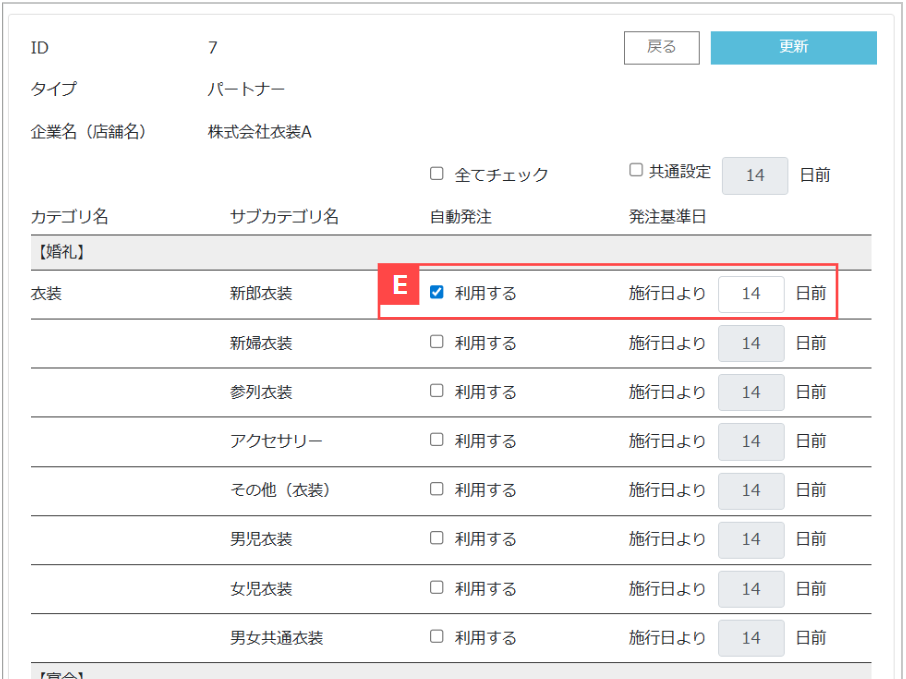The image size is (906, 679).
Task: Click the days field for 男女共通衣装
Action: (751, 637)
